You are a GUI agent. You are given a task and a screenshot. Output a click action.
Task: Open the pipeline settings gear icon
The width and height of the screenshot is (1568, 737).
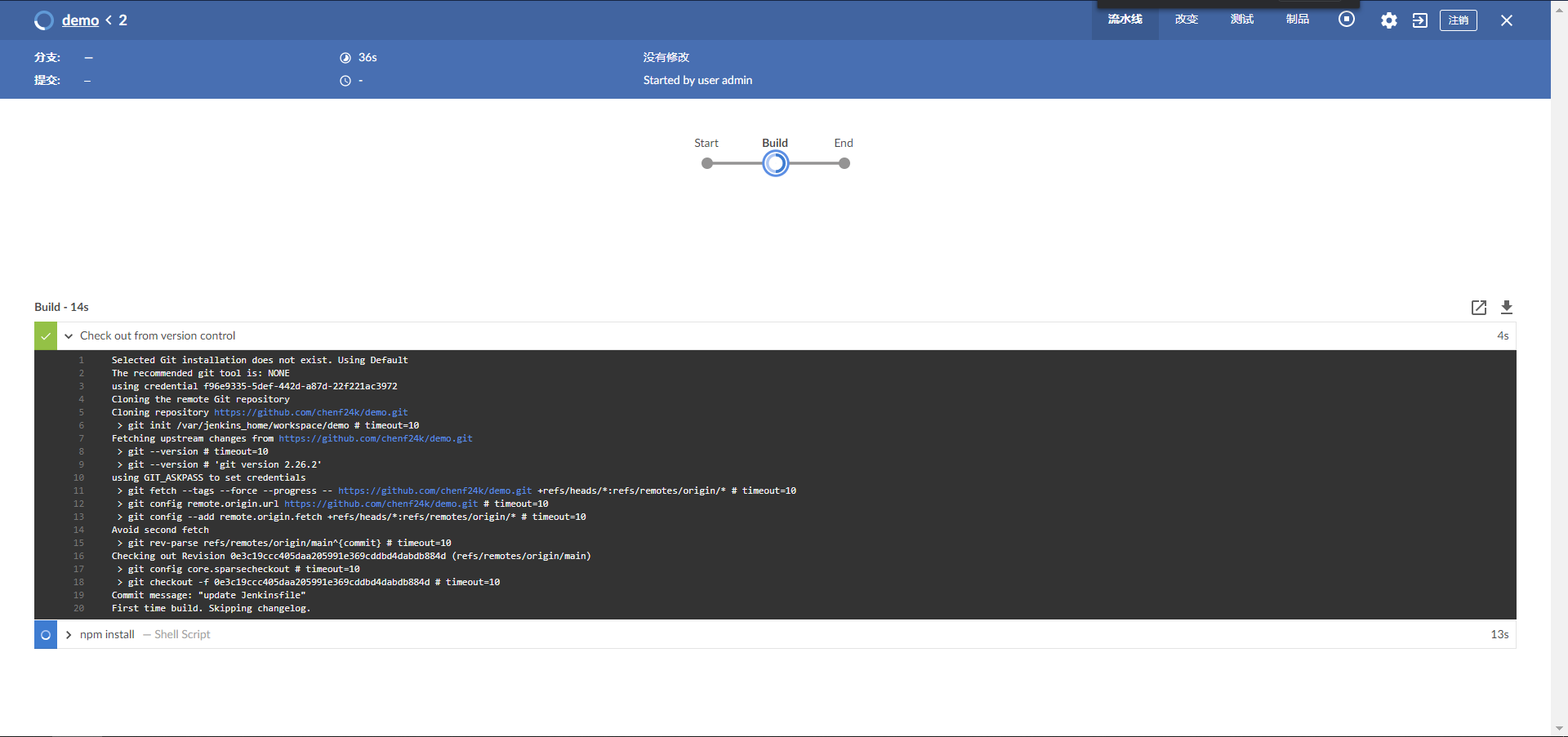coord(1388,20)
